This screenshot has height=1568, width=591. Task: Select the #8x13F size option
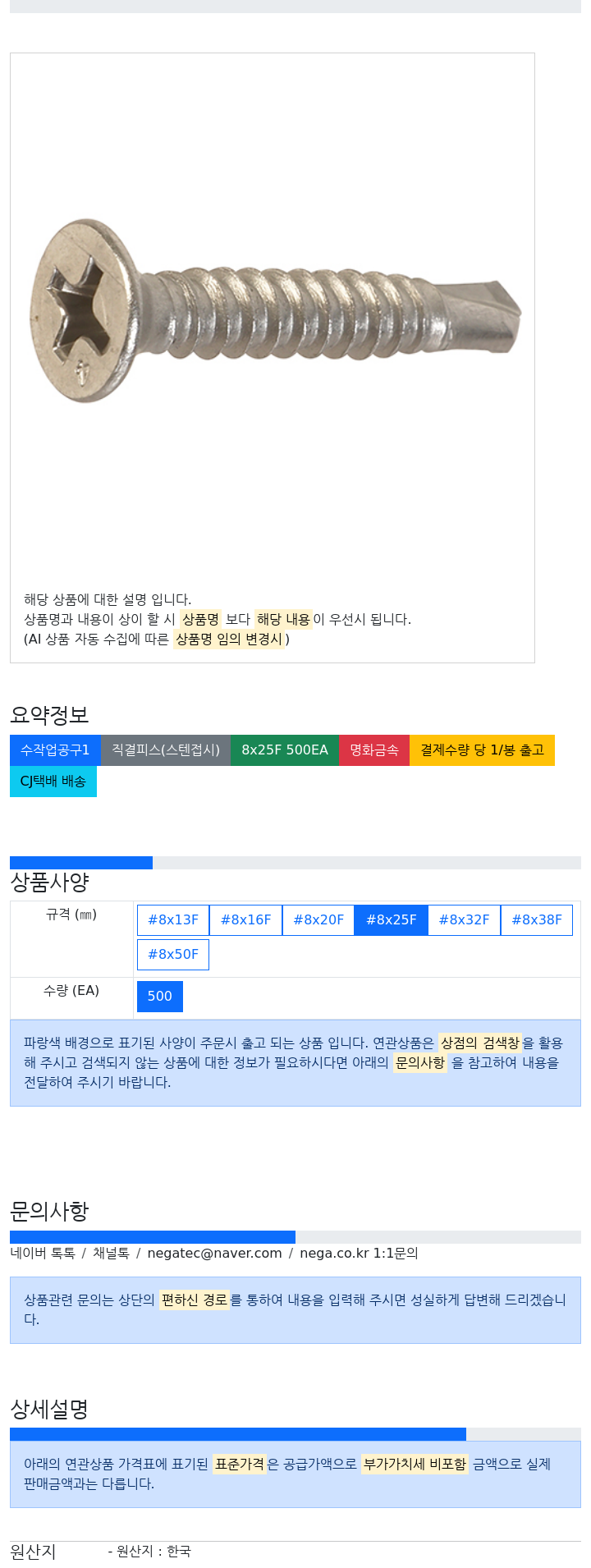point(173,920)
